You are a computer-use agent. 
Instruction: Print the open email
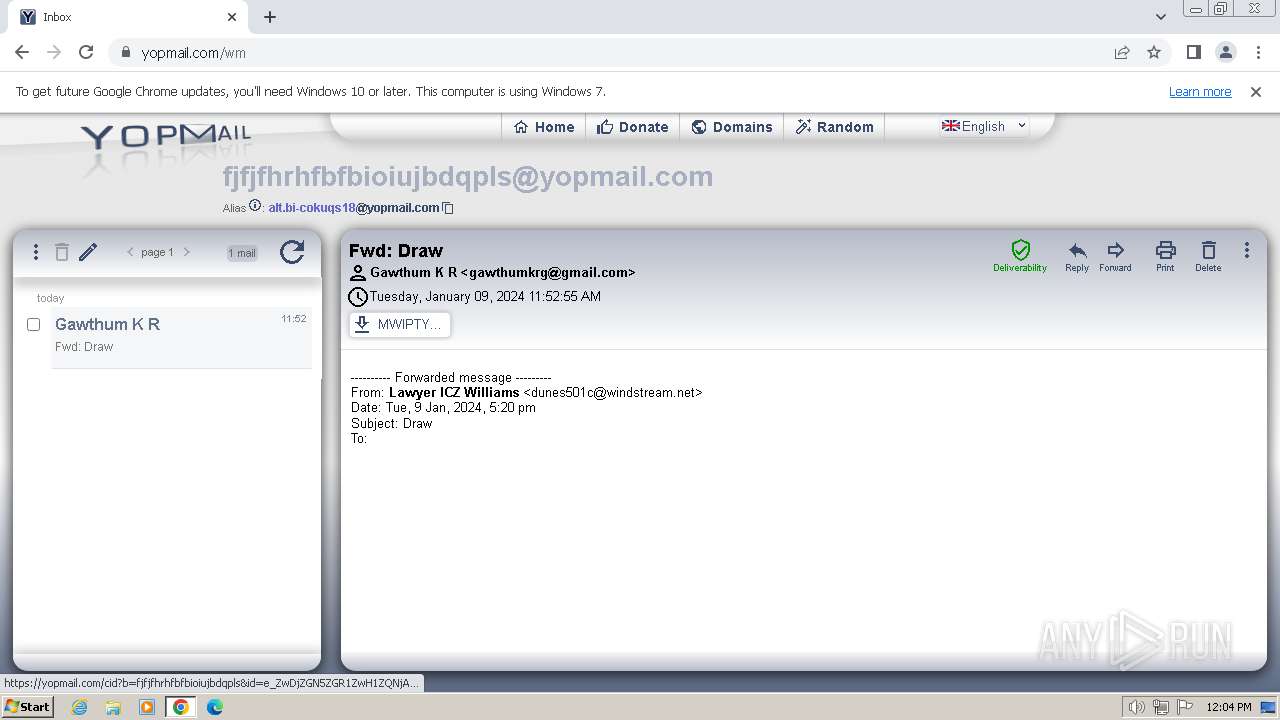point(1165,256)
